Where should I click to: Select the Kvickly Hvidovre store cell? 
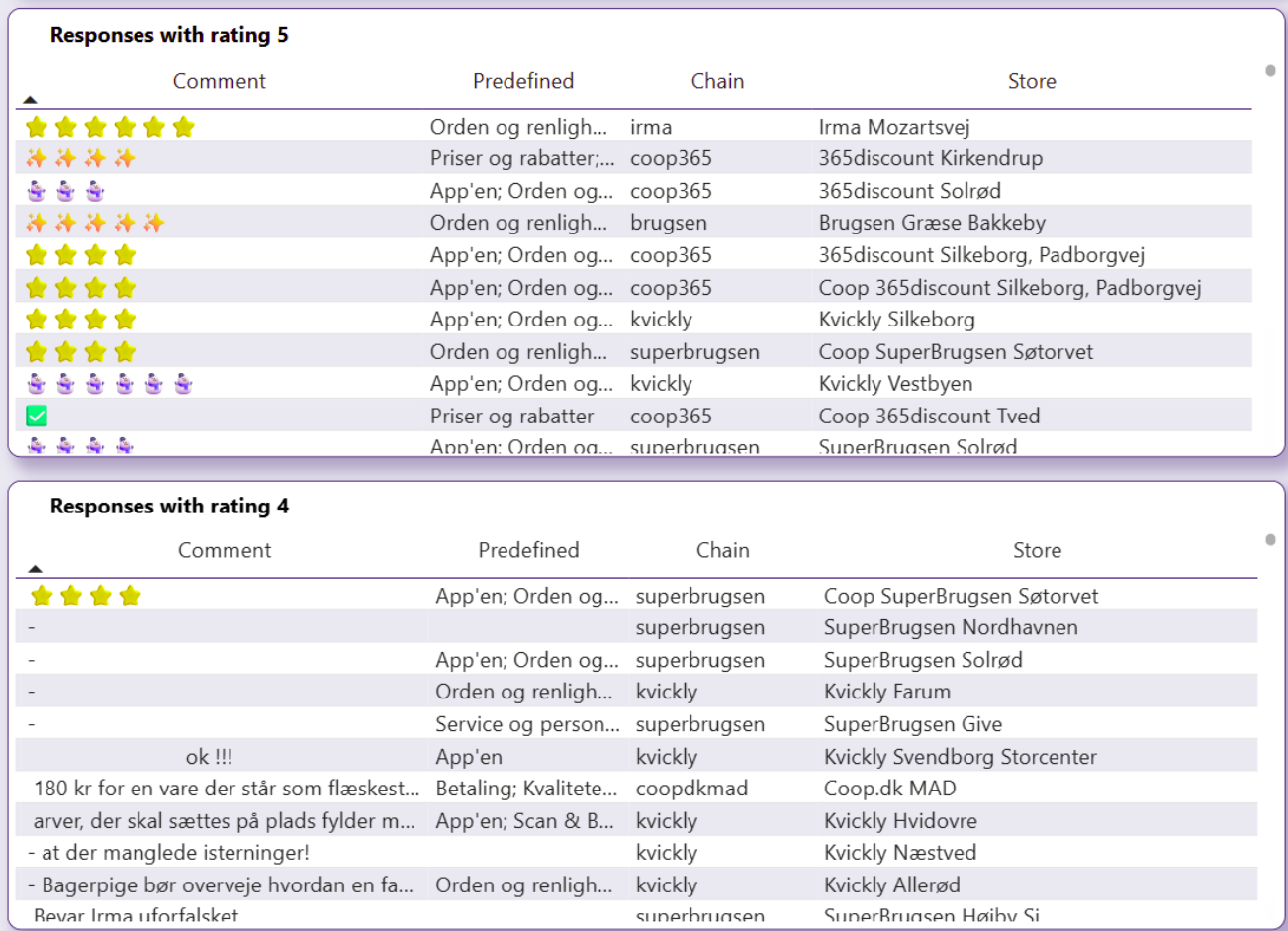(x=900, y=821)
